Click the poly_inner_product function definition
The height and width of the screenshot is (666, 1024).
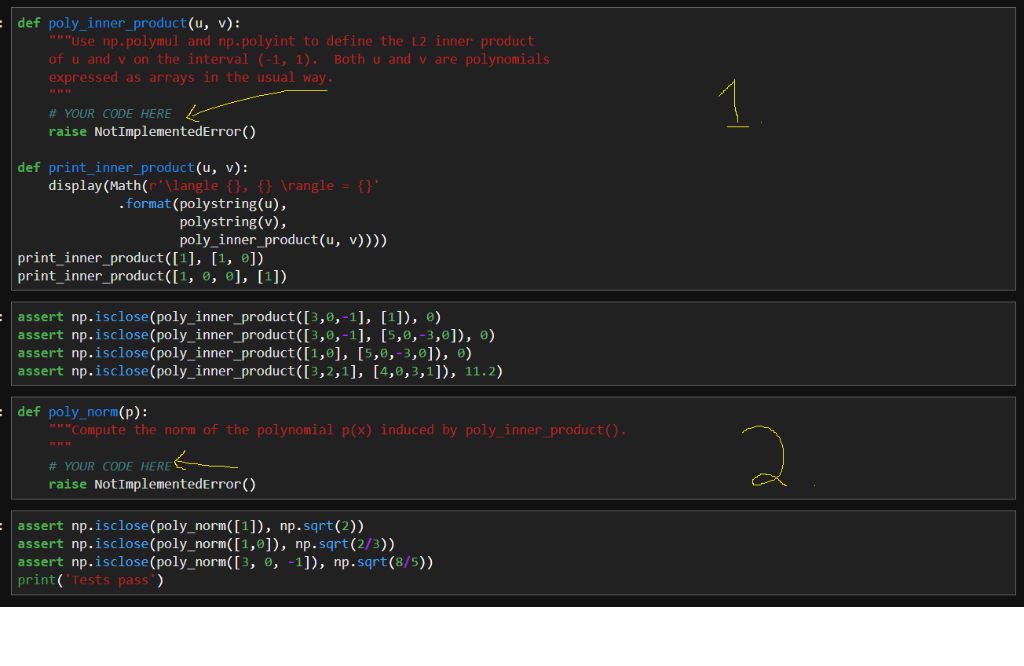(x=120, y=22)
